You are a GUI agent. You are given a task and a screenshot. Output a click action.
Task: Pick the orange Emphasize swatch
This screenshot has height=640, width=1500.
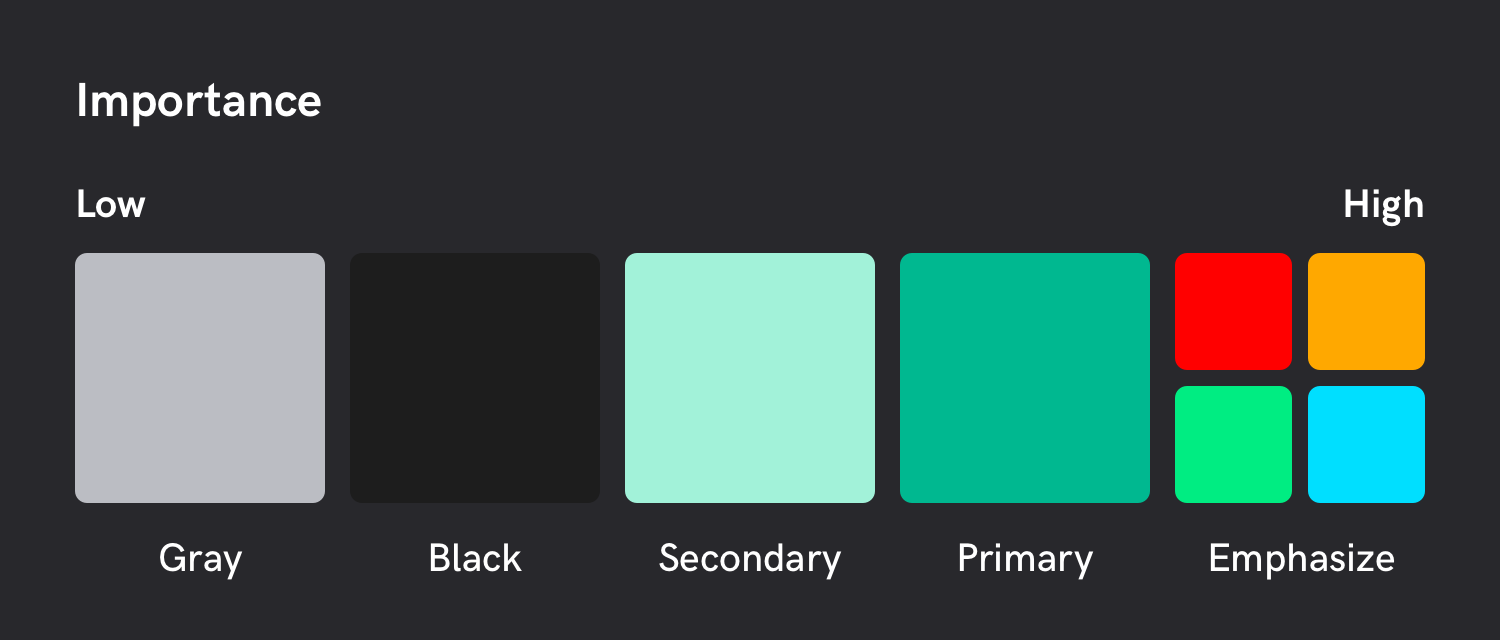pyautogui.click(x=1366, y=311)
